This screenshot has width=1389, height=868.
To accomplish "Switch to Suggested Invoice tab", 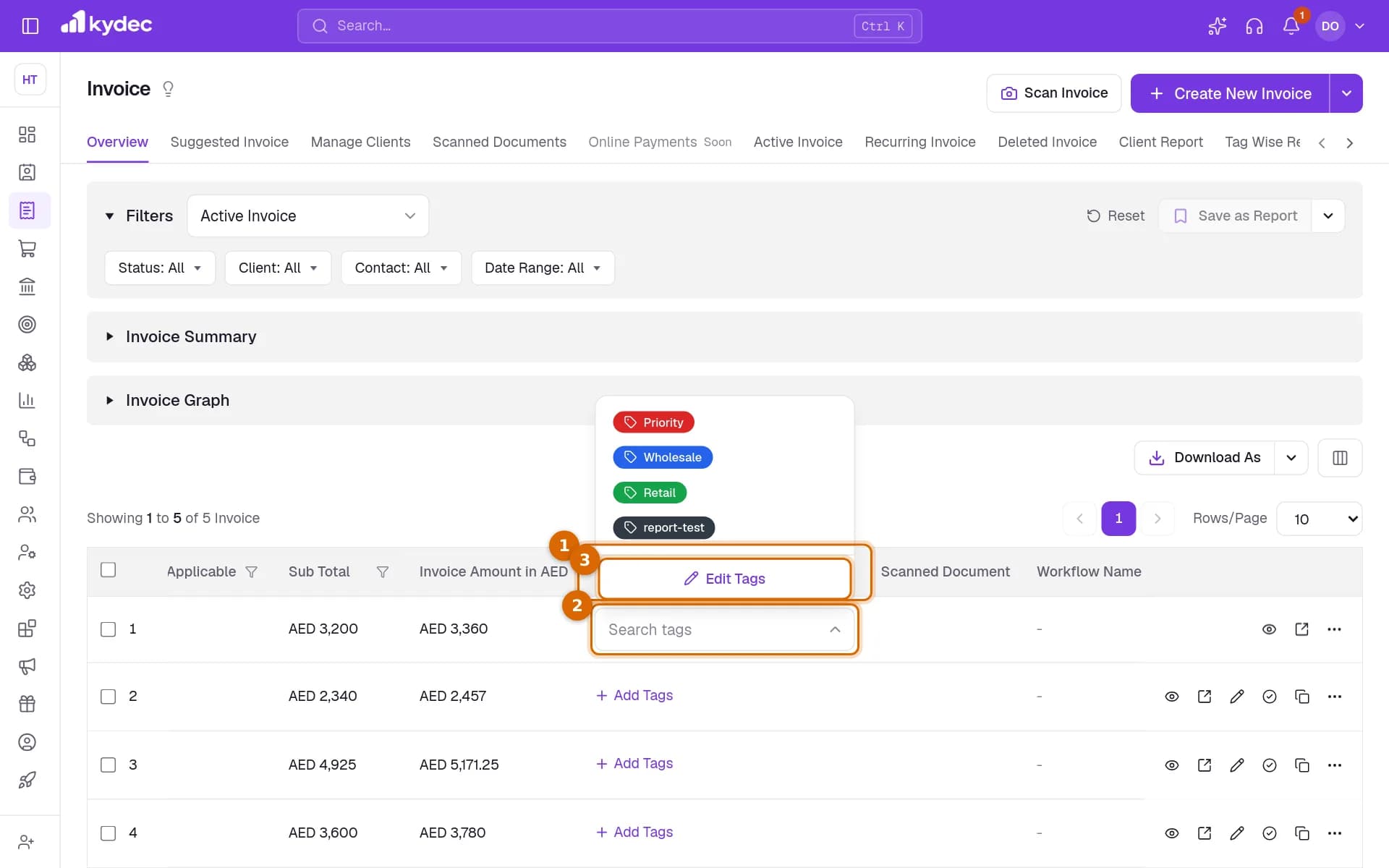I will 229,142.
